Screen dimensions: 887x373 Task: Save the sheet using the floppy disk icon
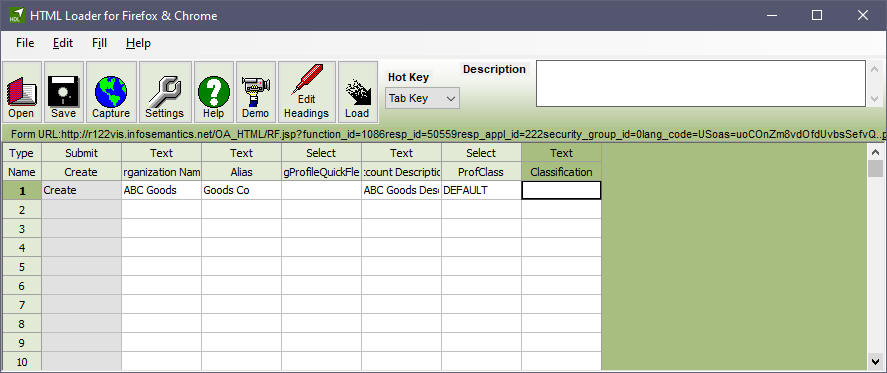click(63, 92)
